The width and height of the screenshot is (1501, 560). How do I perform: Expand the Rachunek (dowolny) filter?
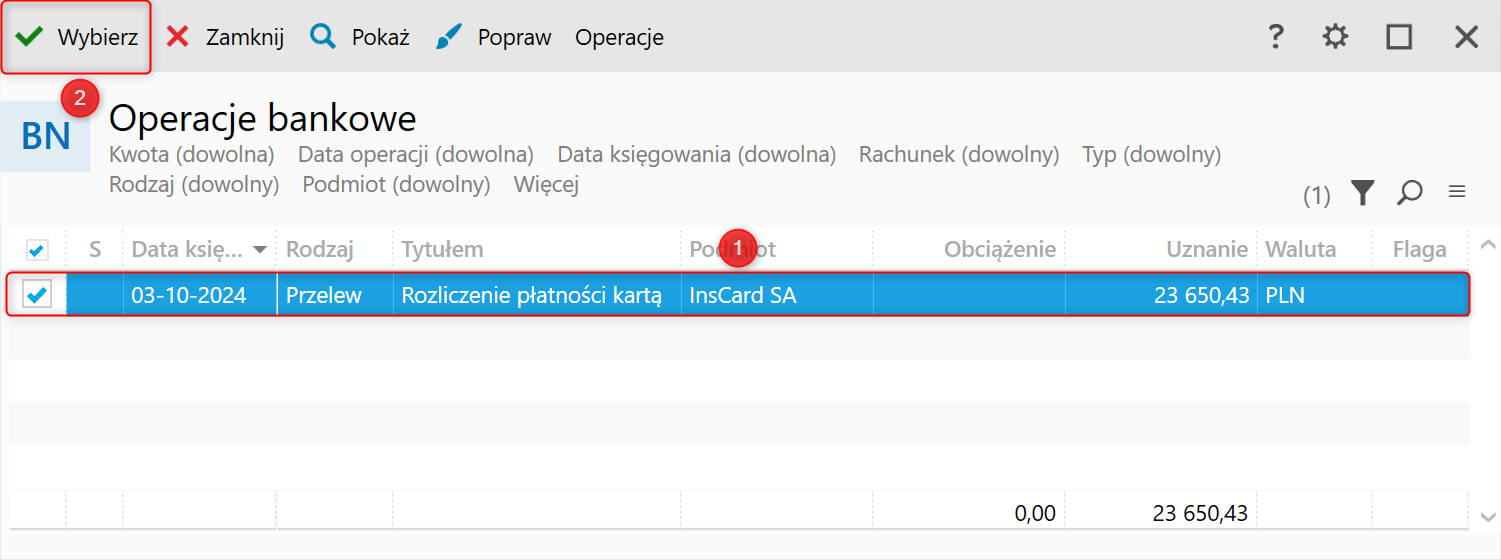point(959,155)
